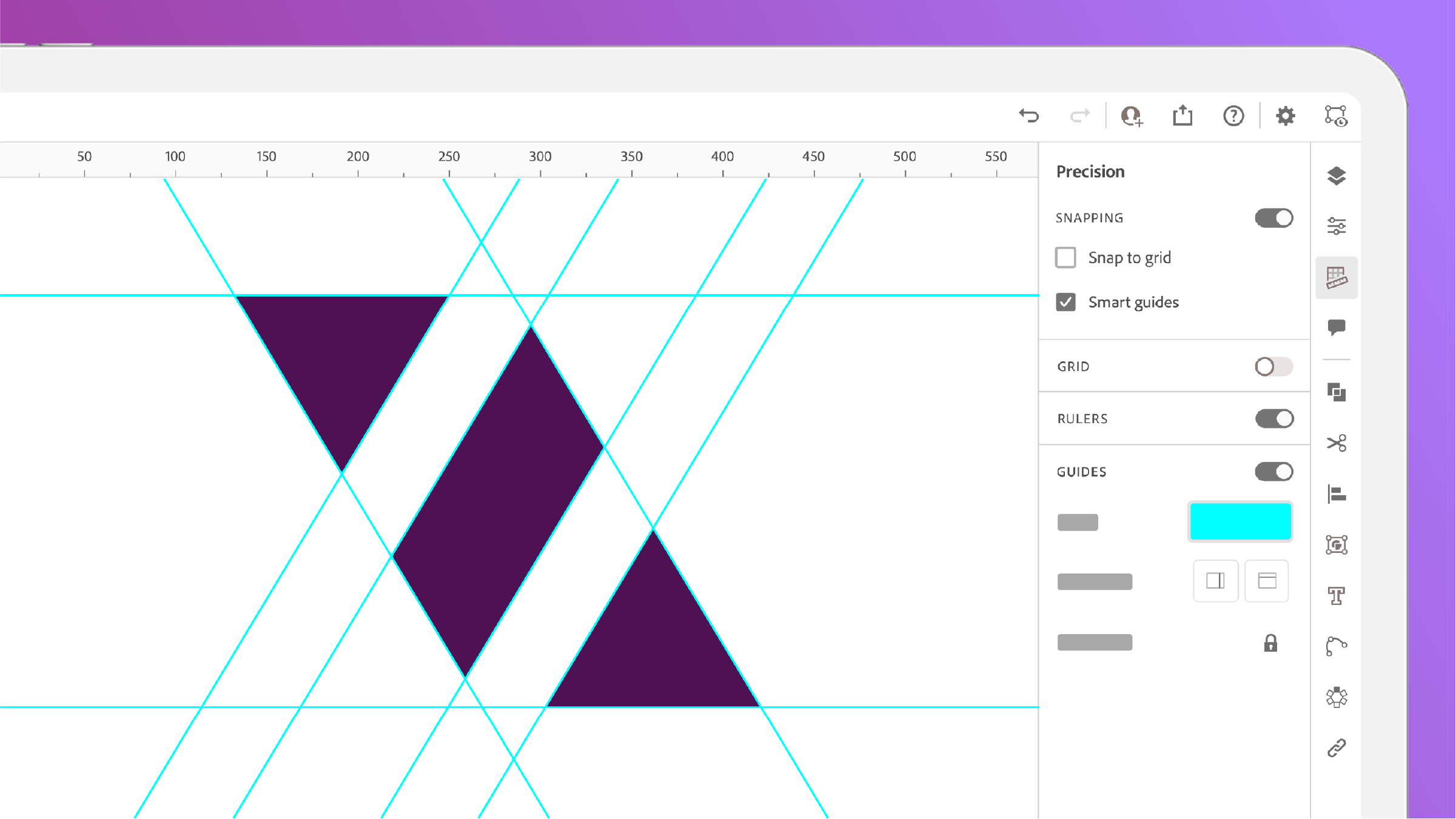Click the Undo arrow icon
Screen dimensions: 1456x819
pos(1029,115)
